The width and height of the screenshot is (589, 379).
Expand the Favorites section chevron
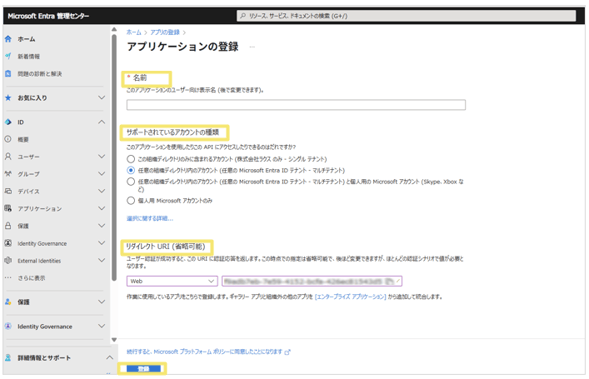[101, 98]
